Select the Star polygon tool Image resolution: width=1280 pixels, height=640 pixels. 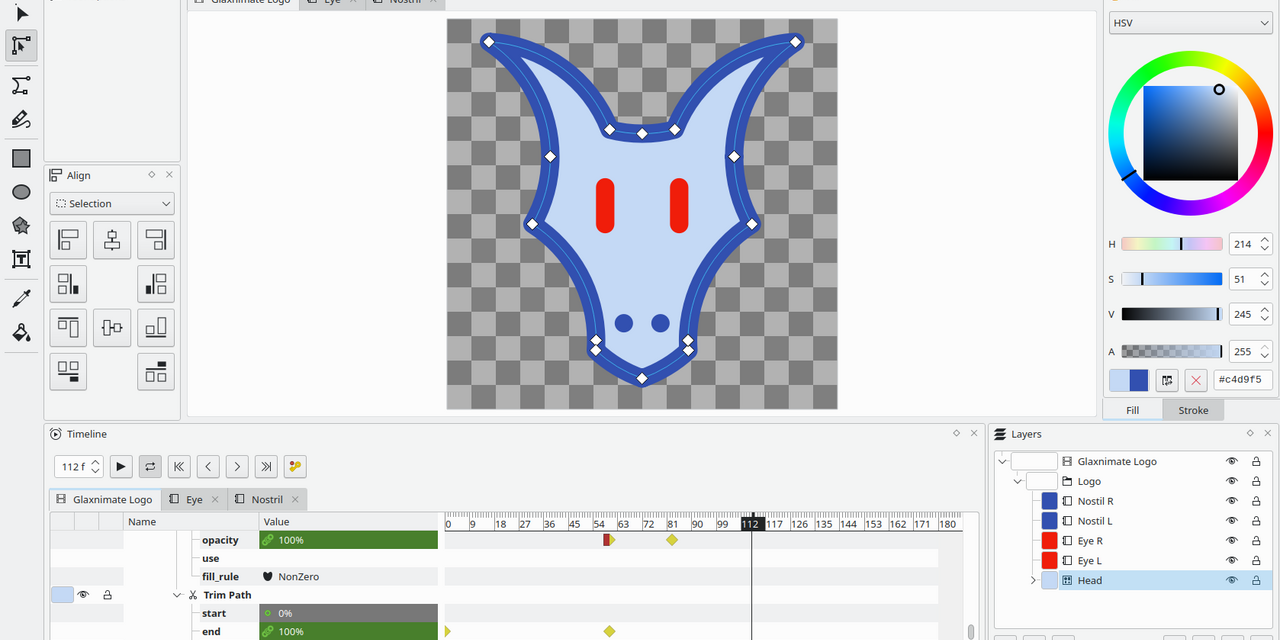pos(21,226)
